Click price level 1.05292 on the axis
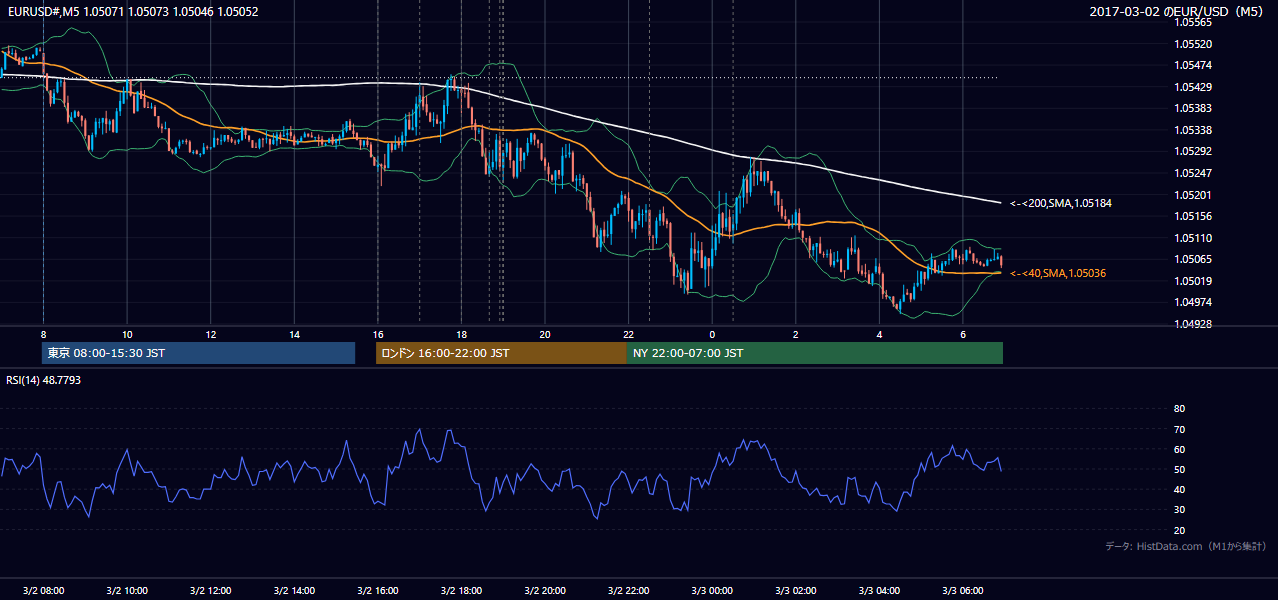Viewport: 1278px width, 600px height. 1193,151
